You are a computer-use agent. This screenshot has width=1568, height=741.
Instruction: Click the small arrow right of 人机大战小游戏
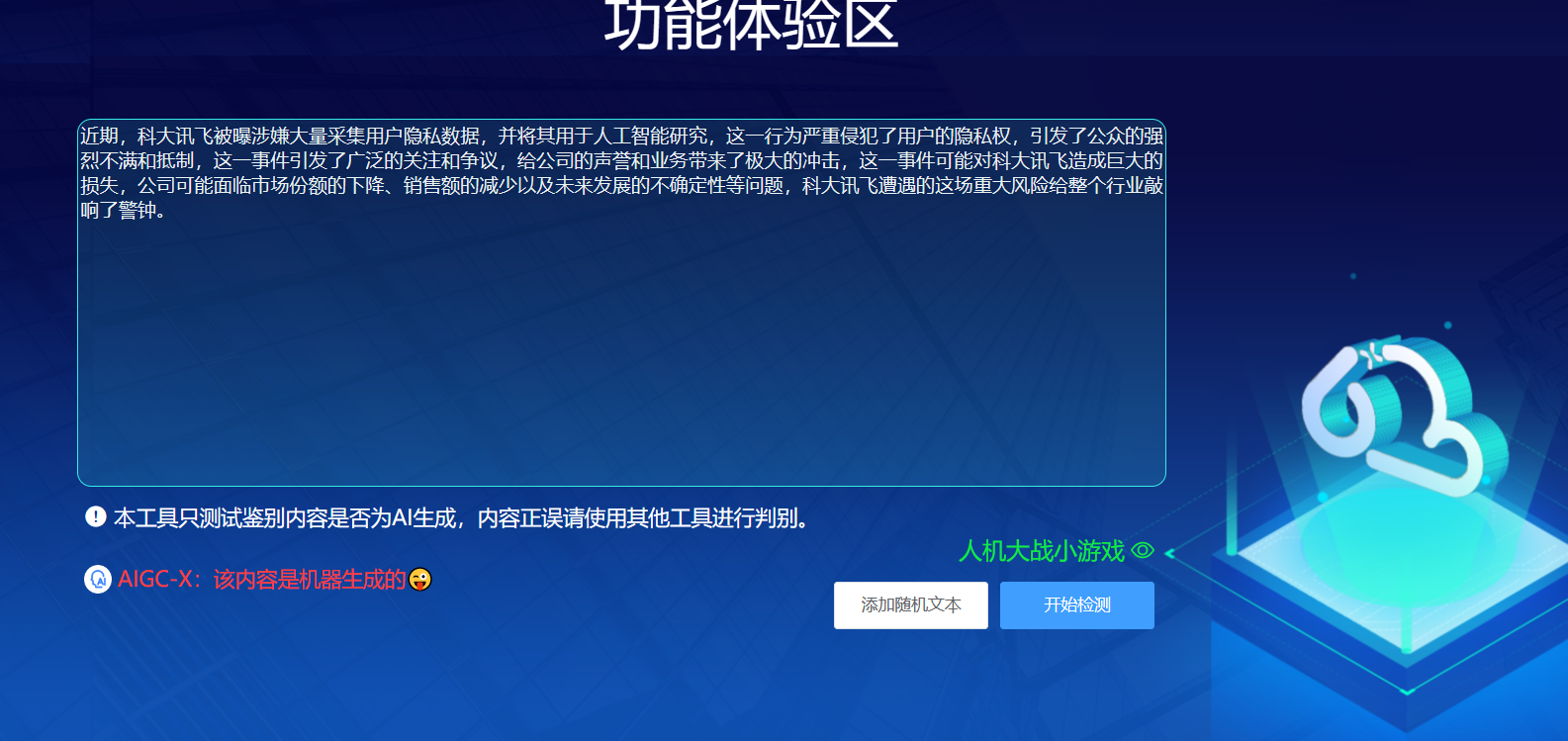click(x=1169, y=553)
